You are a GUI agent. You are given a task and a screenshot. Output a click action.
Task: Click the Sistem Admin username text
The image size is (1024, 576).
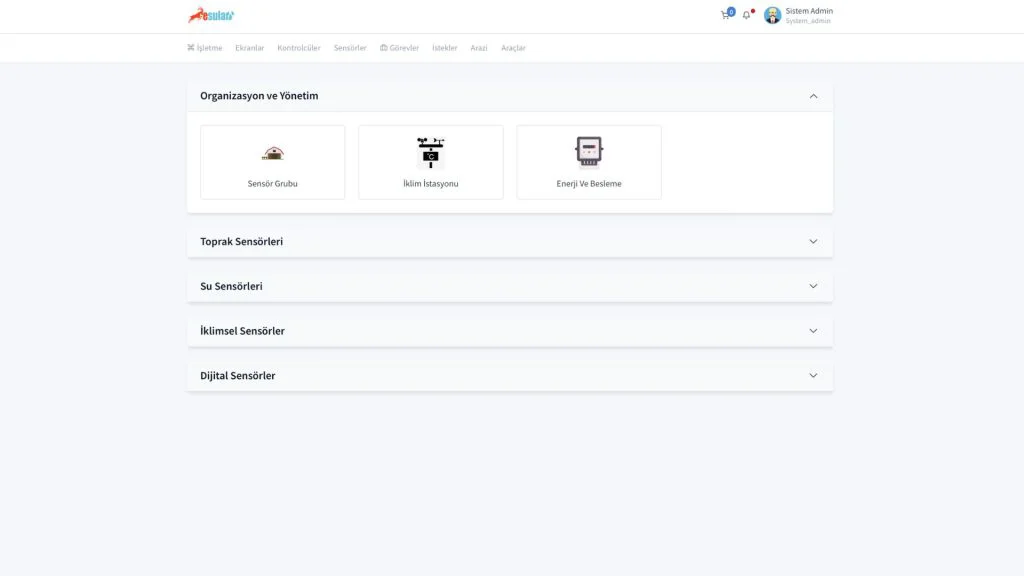tap(808, 11)
